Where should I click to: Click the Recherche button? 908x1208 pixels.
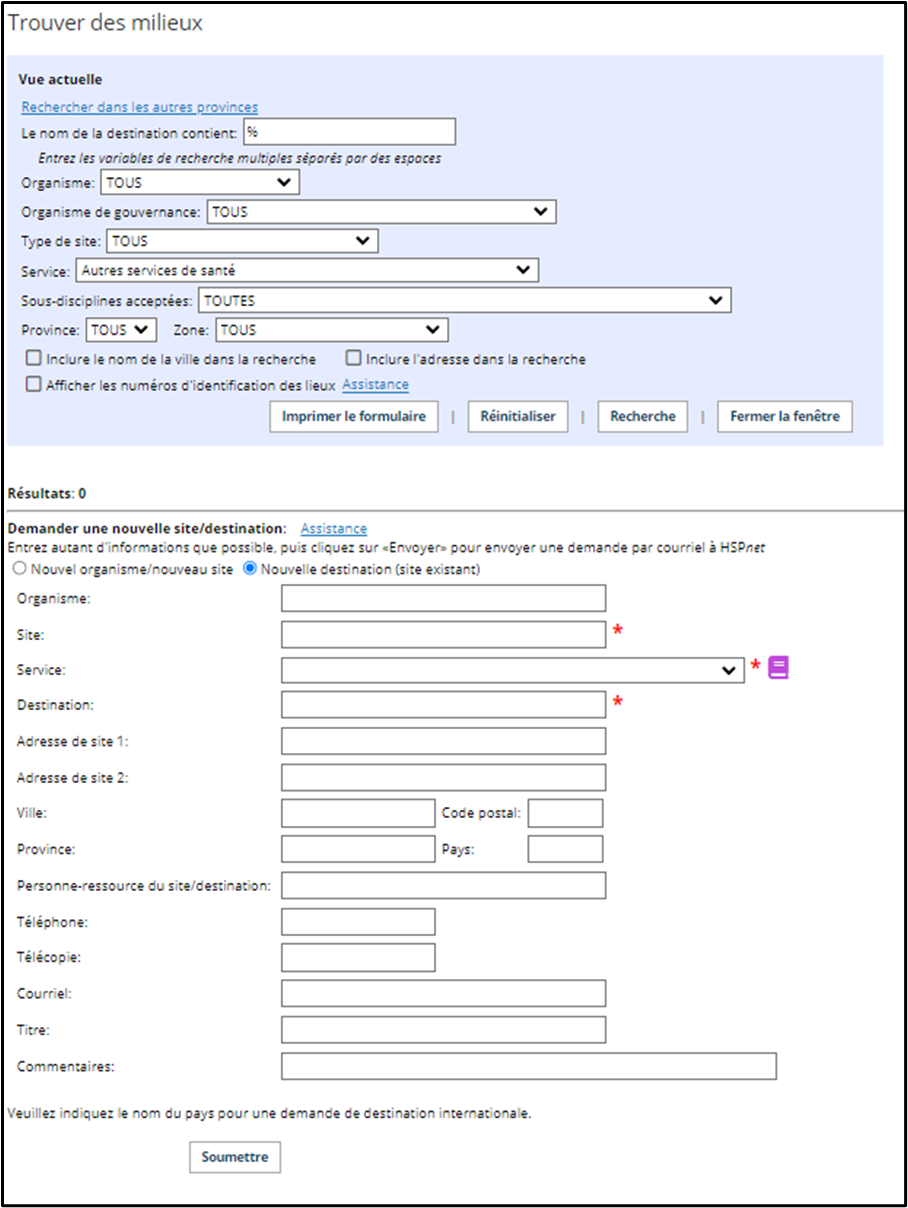point(643,417)
